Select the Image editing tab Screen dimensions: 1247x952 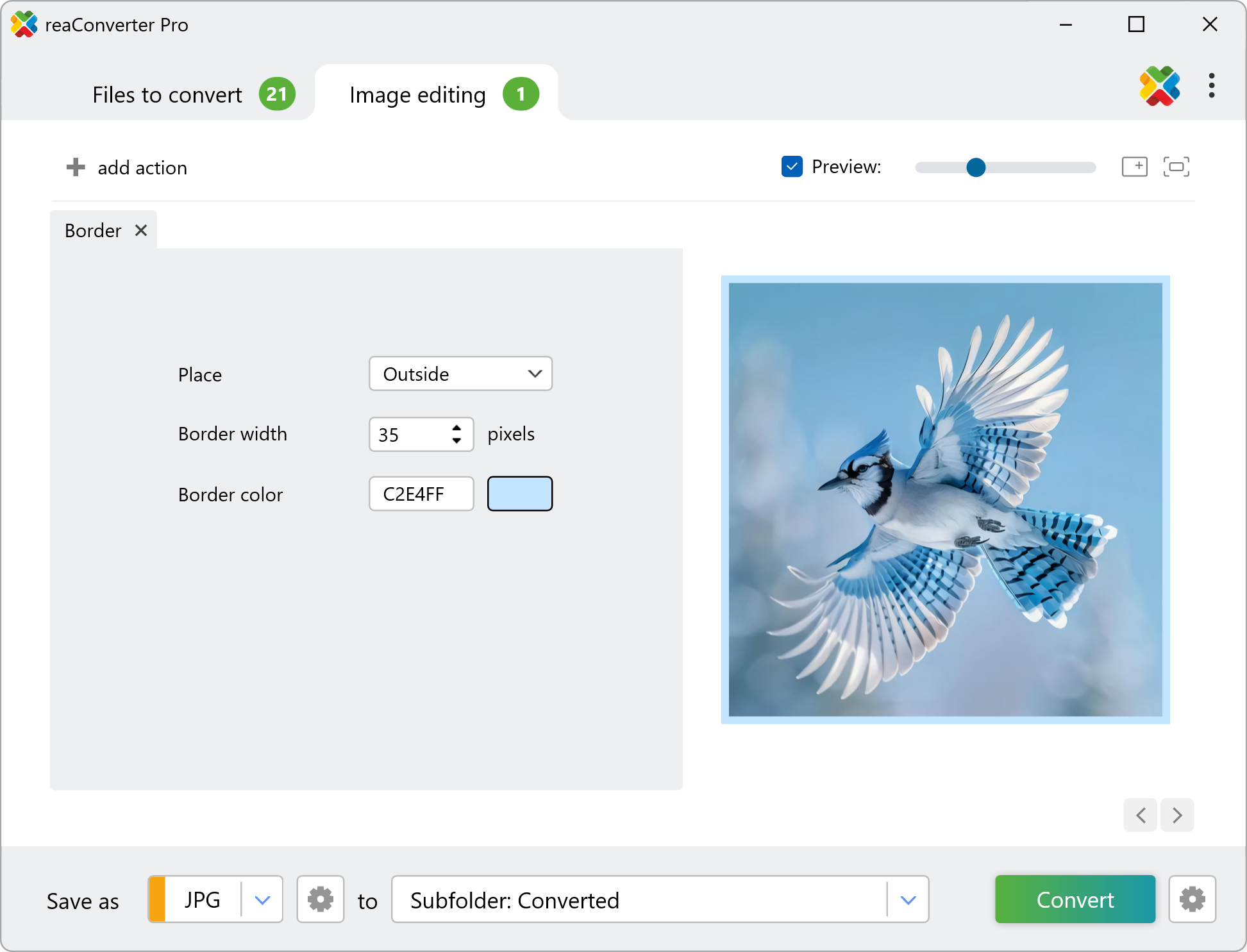click(417, 95)
